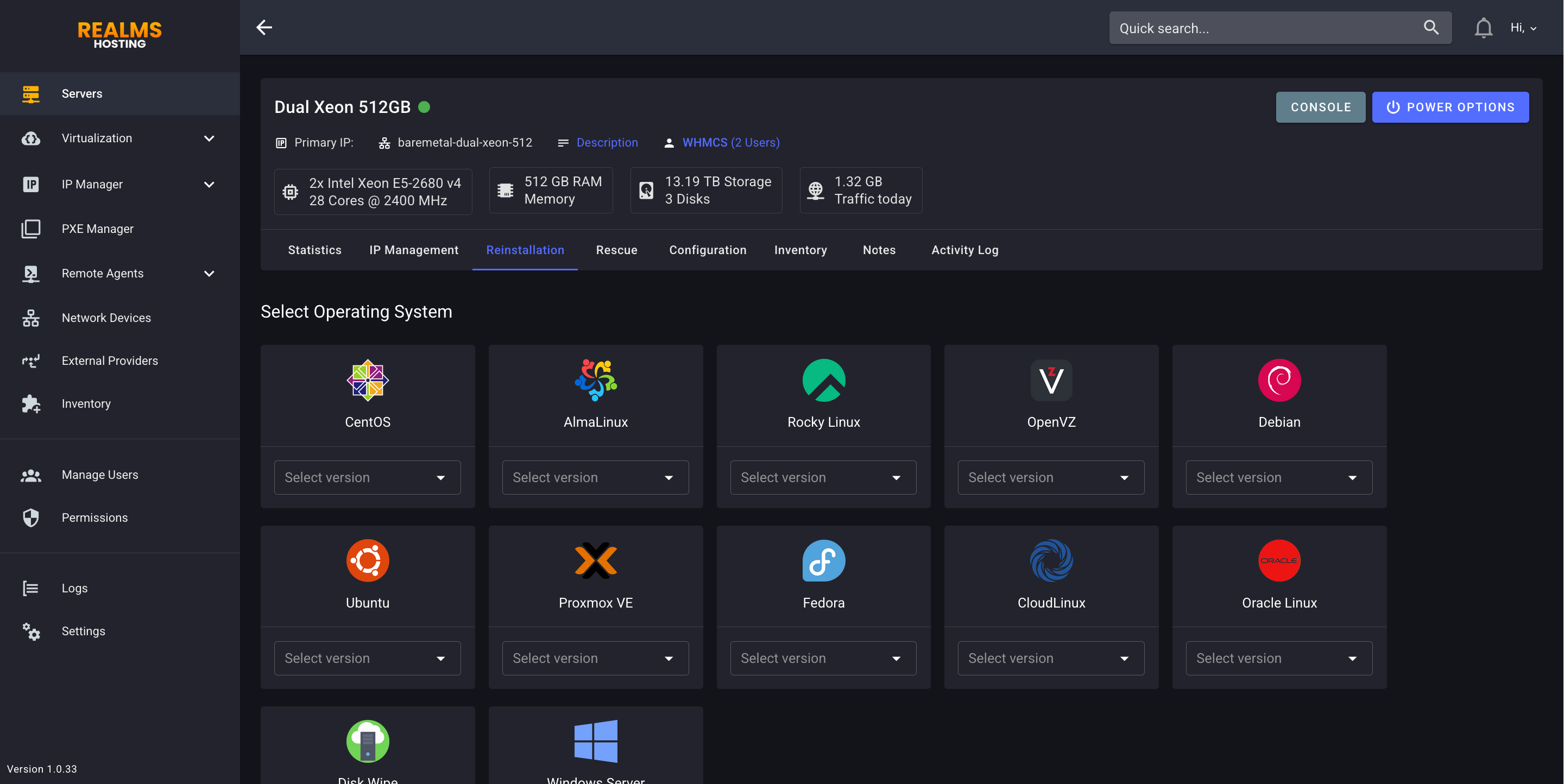
Task: Click the back arrow icon
Action: [x=264, y=27]
